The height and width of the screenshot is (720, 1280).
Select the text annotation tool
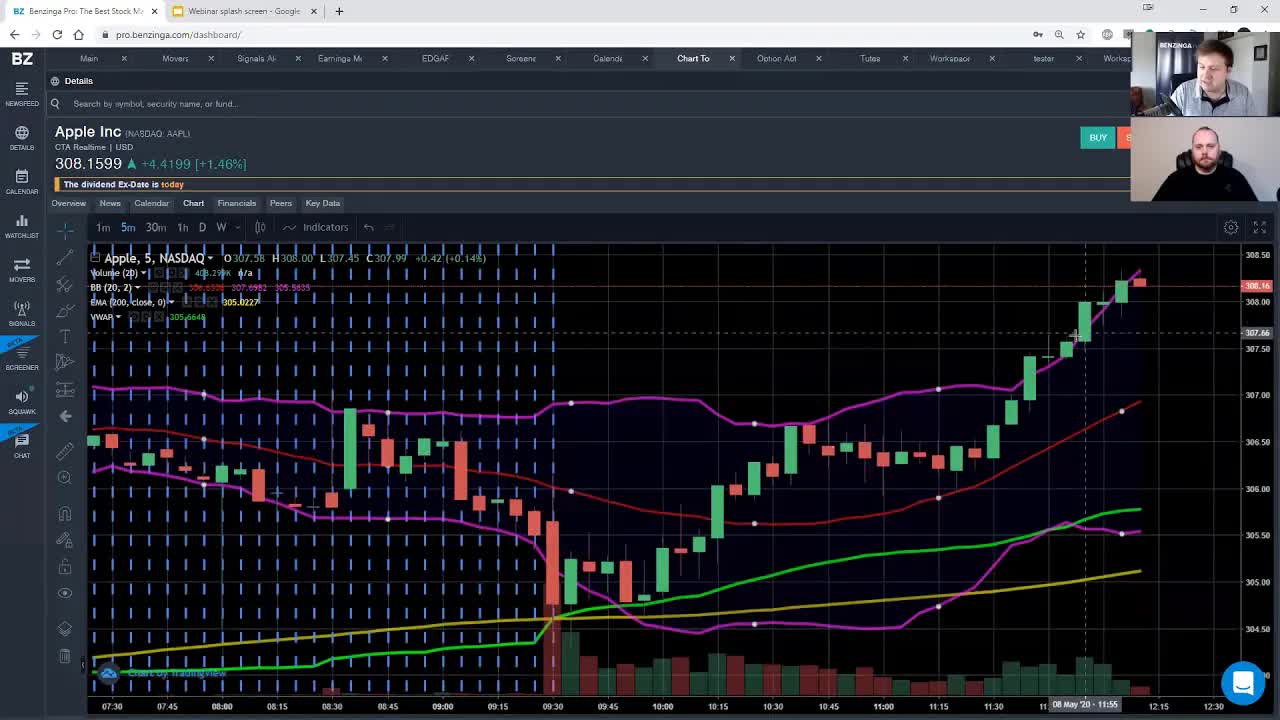tap(65, 337)
